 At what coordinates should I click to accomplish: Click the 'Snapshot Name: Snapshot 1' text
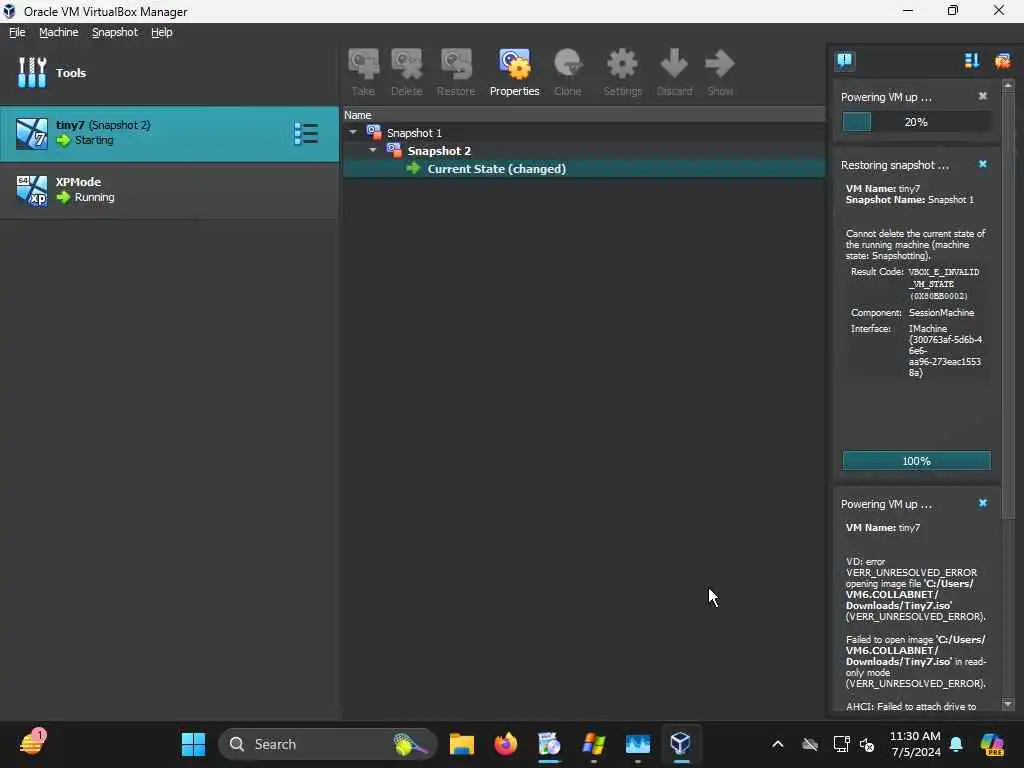point(909,200)
